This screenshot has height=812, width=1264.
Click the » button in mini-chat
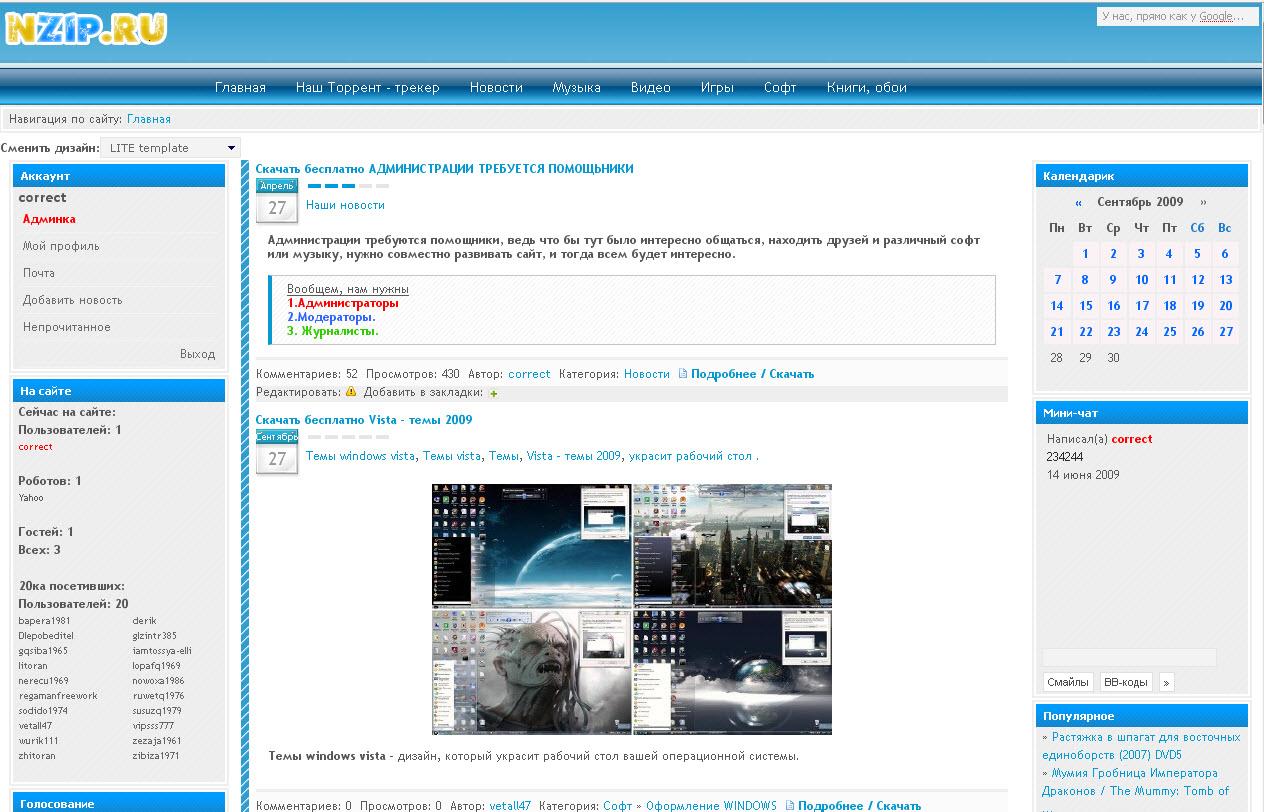tap(1166, 682)
